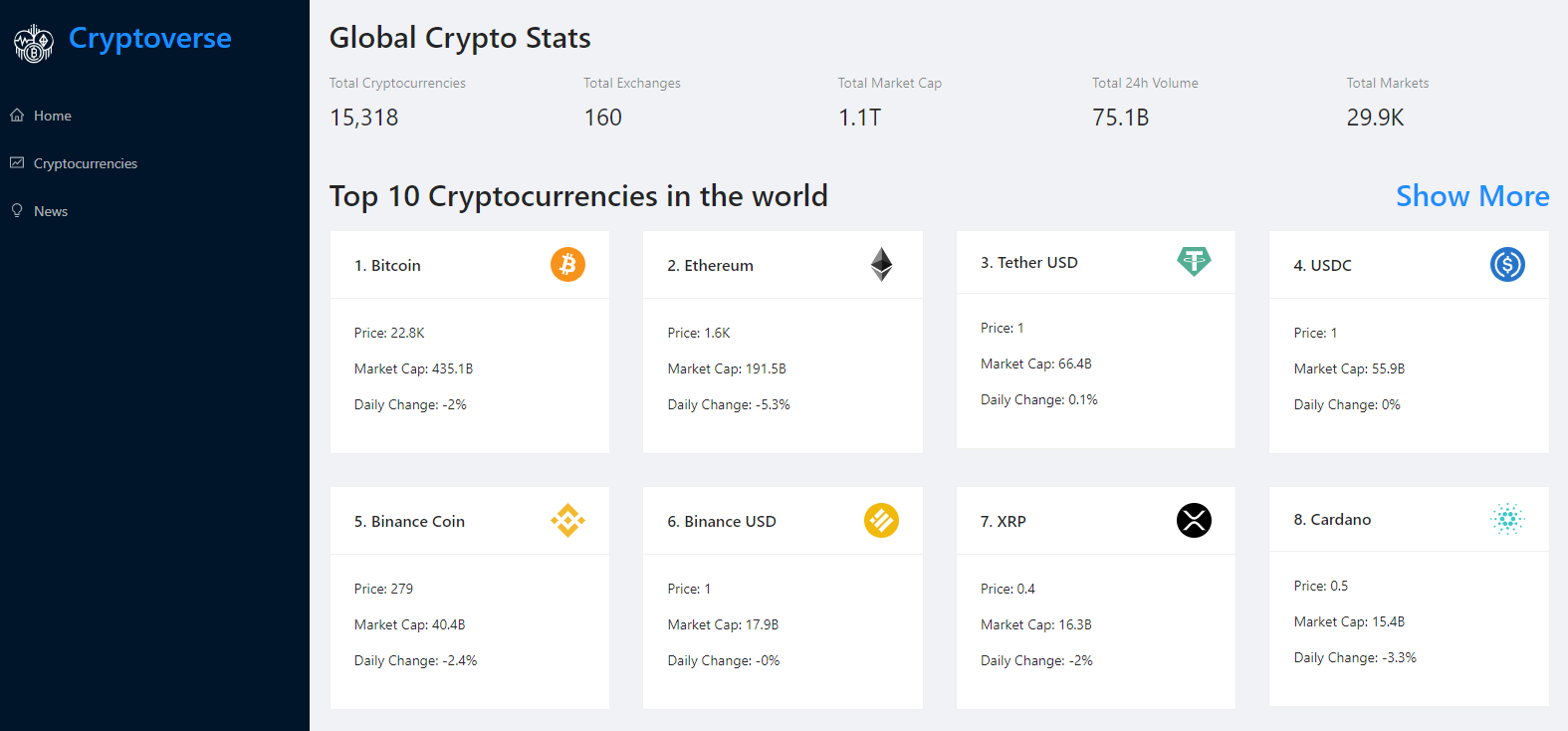This screenshot has height=731, width=1568.
Task: Click Binance Coin's Market Cap: 40.4B text
Action: point(409,625)
